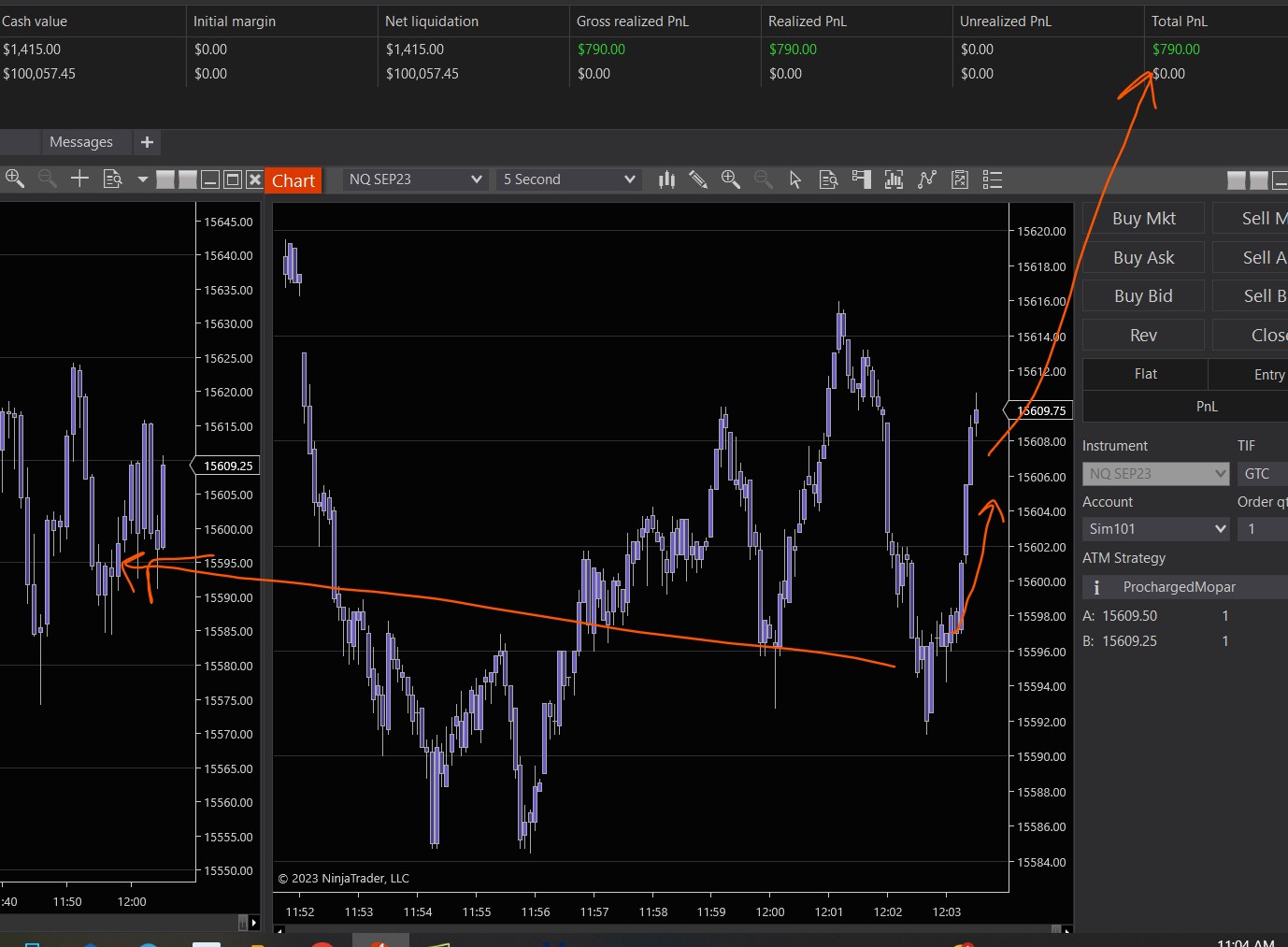Click the Order quantity input field
1288x947 pixels.
1262,529
